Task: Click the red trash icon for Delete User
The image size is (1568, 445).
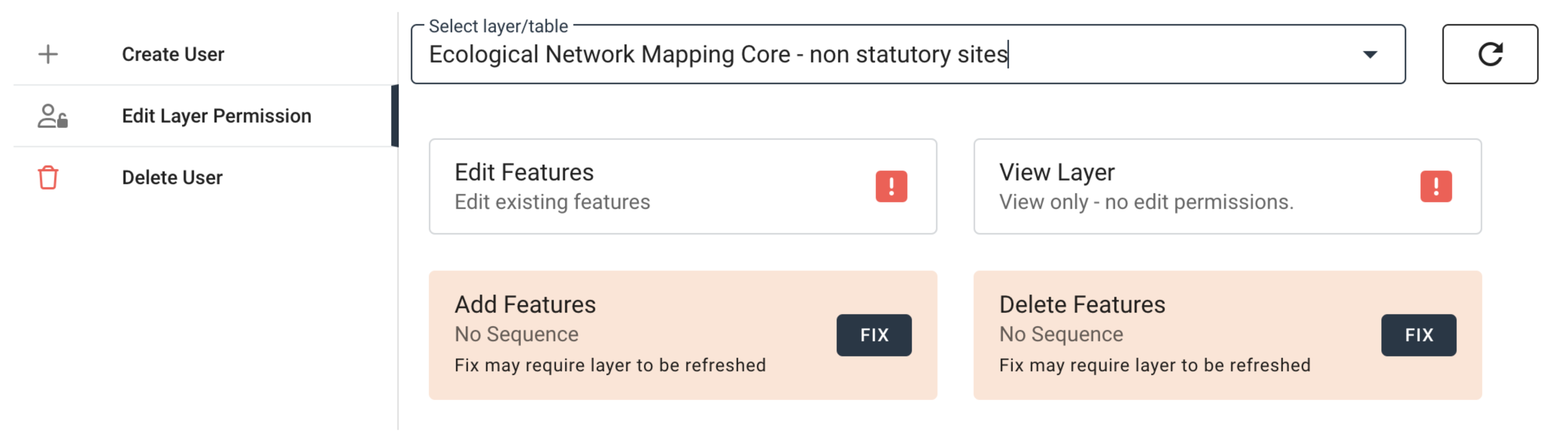Action: click(x=48, y=177)
